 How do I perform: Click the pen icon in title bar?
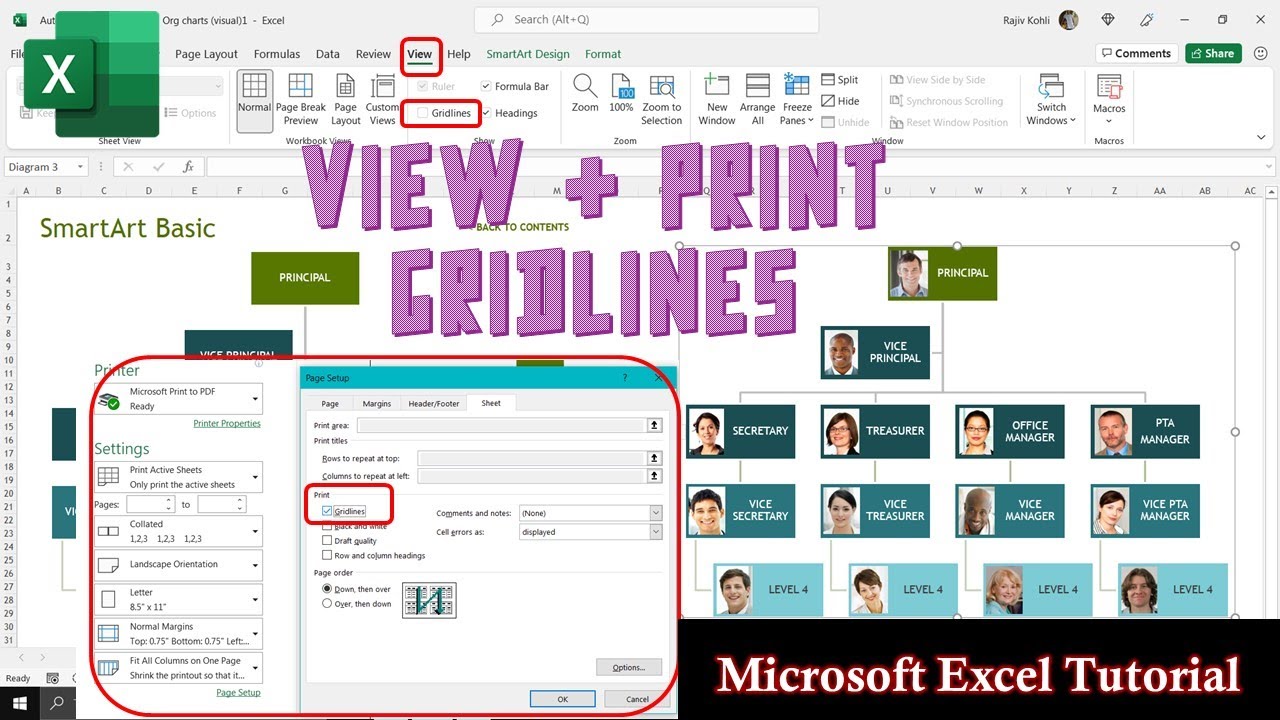click(1147, 20)
